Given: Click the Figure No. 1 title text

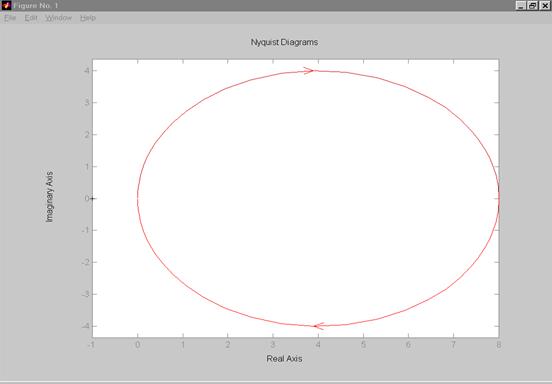Looking at the screenshot, I should pyautogui.click(x=36, y=6).
